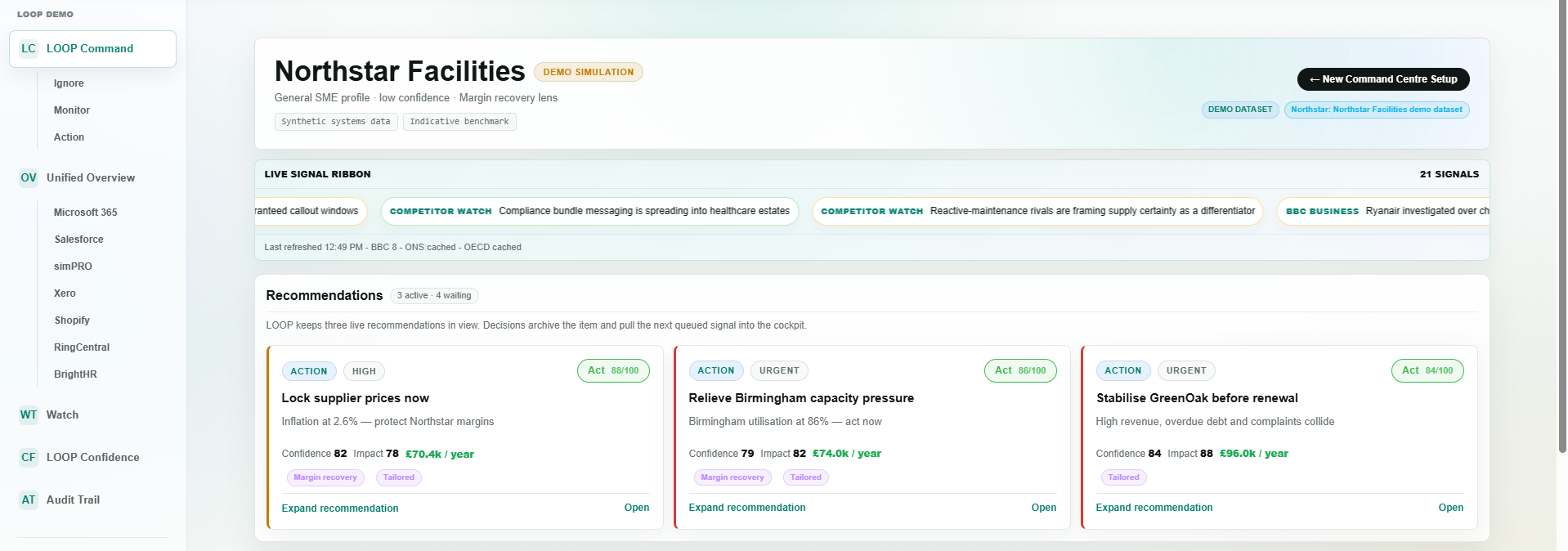The image size is (1568, 551).
Task: Click Indicative benchmark tag
Action: pyautogui.click(x=459, y=122)
